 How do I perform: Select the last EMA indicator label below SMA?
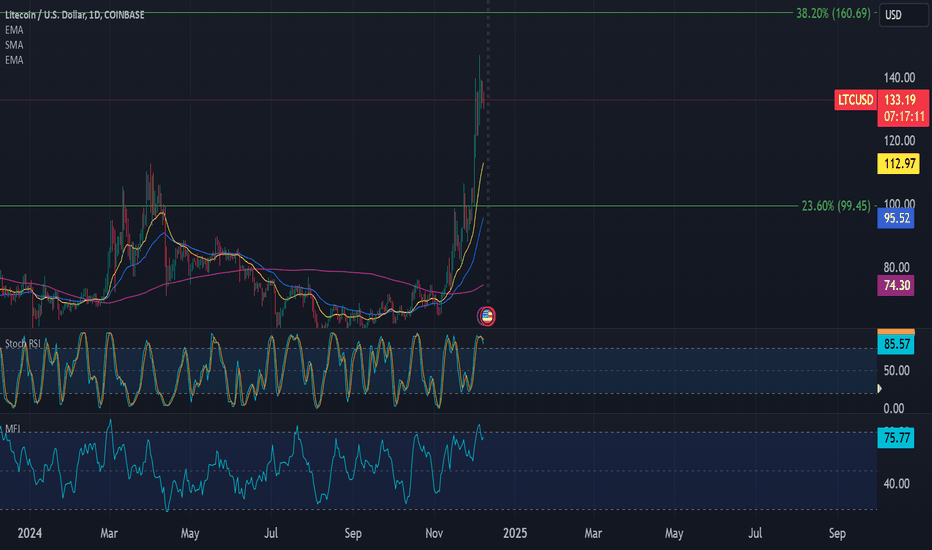[14, 60]
